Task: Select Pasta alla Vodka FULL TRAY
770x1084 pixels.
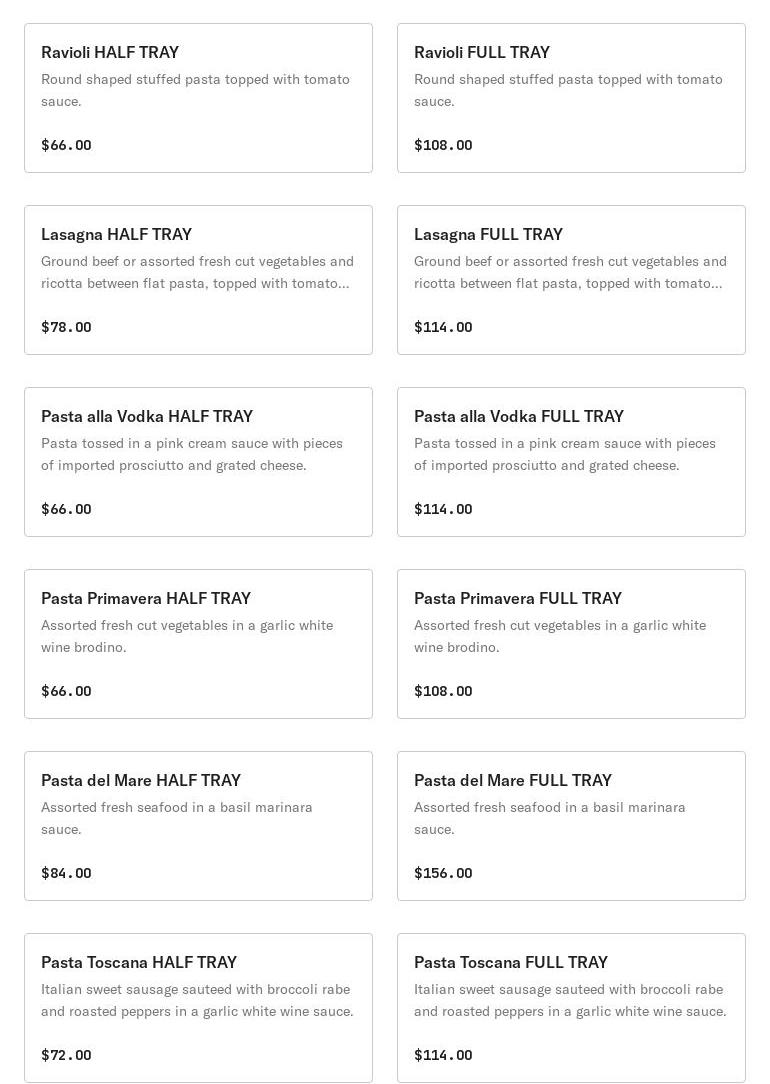Action: click(x=571, y=462)
